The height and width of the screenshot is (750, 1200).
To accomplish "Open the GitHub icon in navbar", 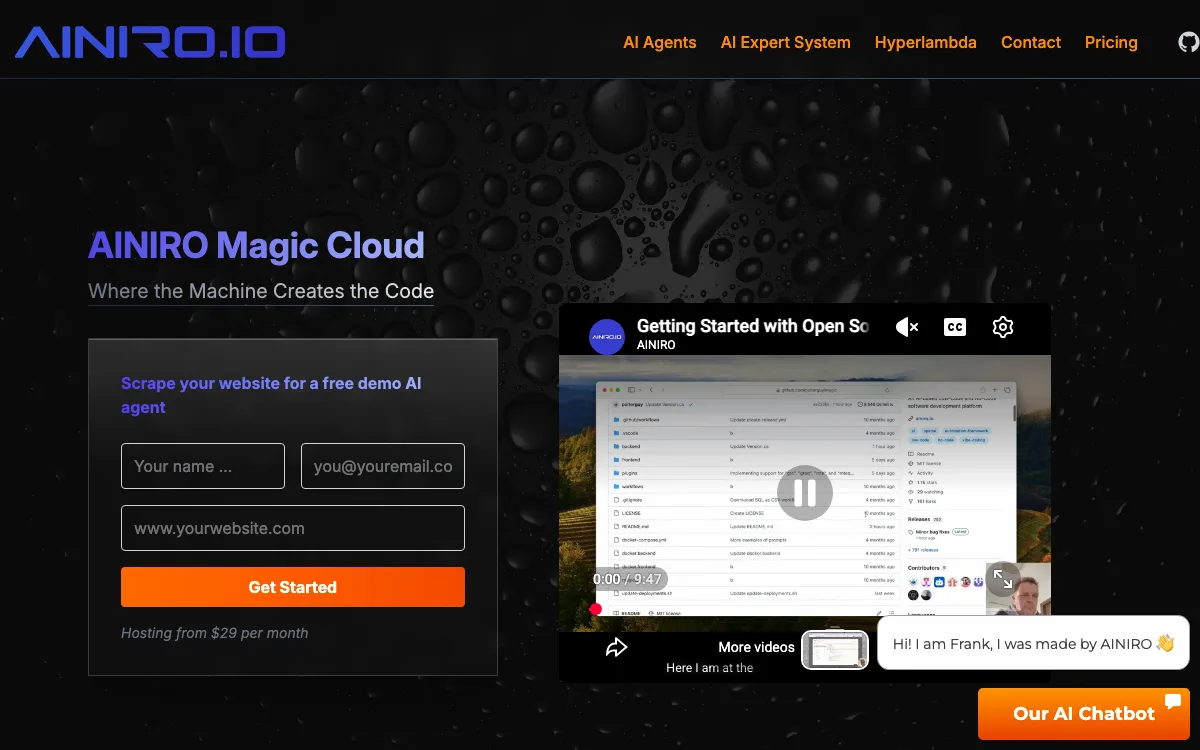I will coord(1188,42).
